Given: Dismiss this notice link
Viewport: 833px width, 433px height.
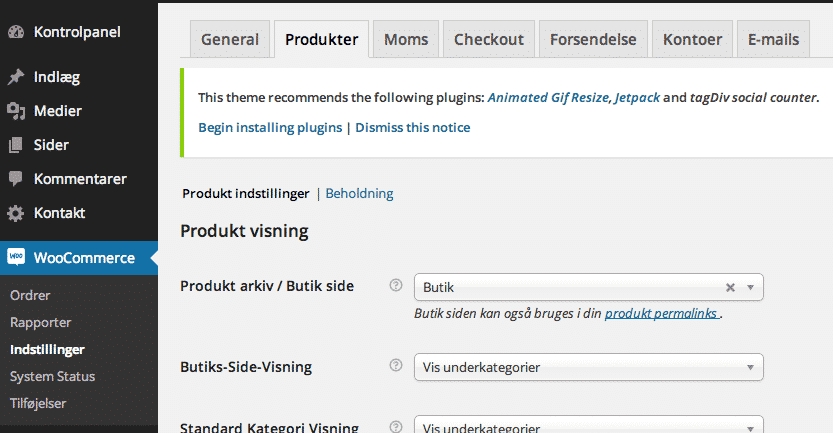Looking at the screenshot, I should [x=412, y=128].
